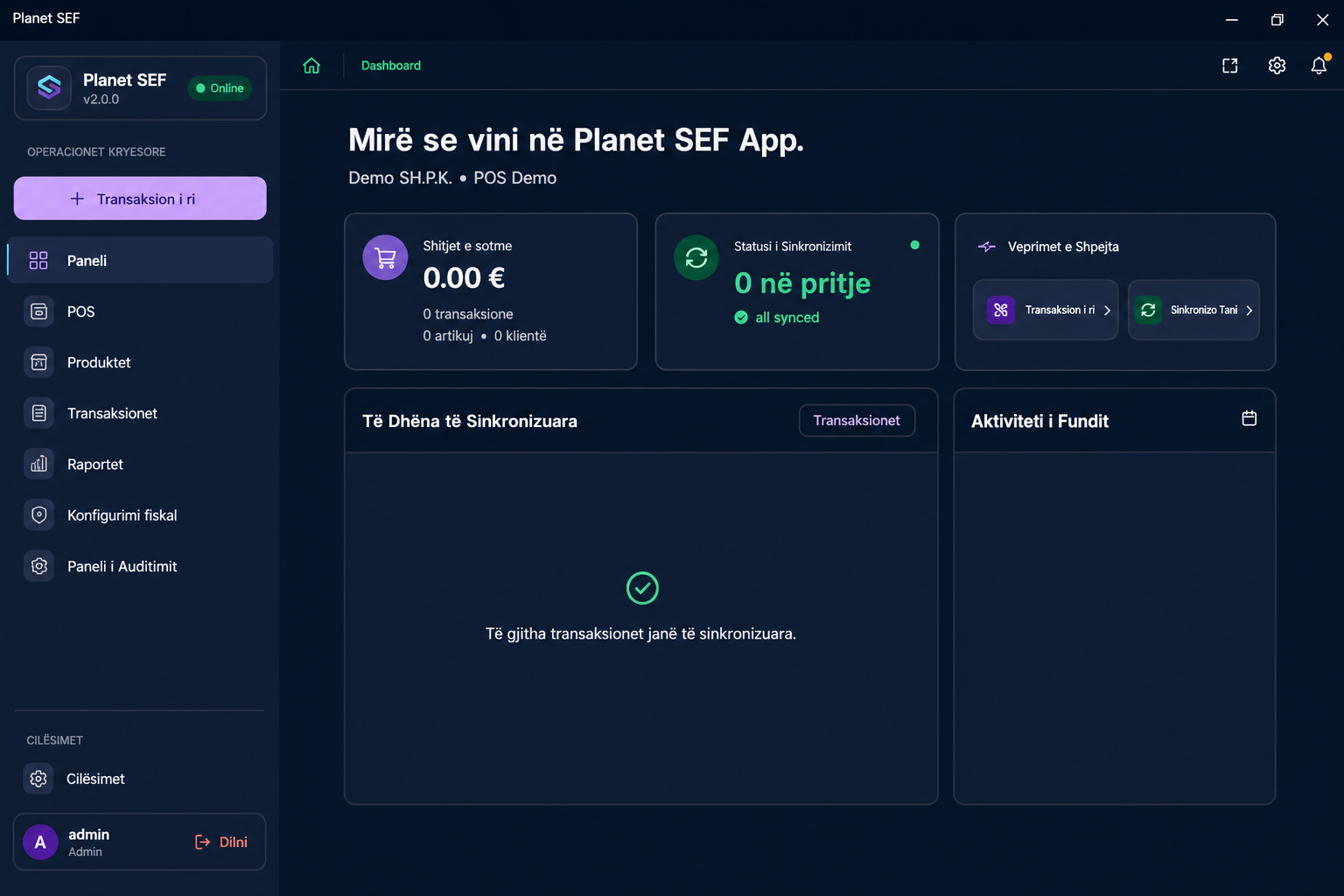Screen dimensions: 1344x896
Task: Click the Planet SEF logo icon
Action: [x=49, y=87]
